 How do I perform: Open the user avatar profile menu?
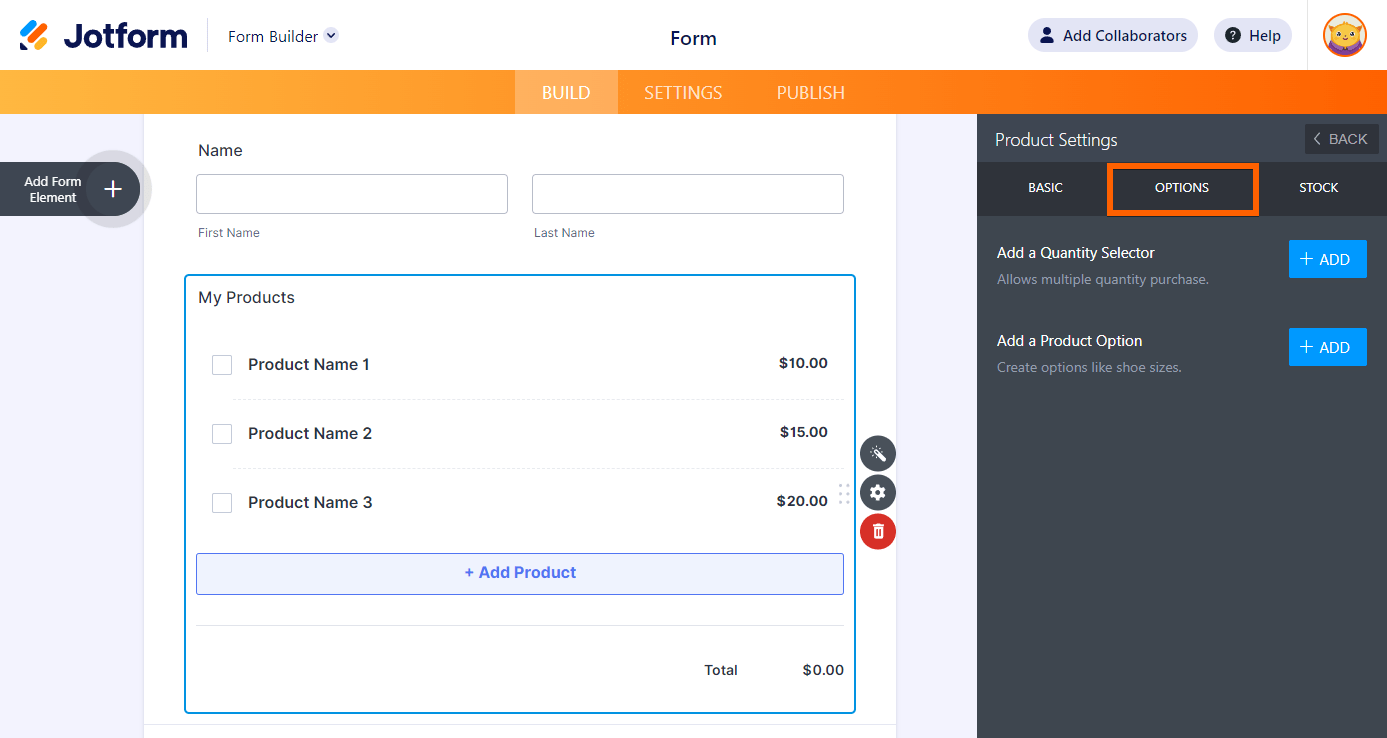point(1344,36)
